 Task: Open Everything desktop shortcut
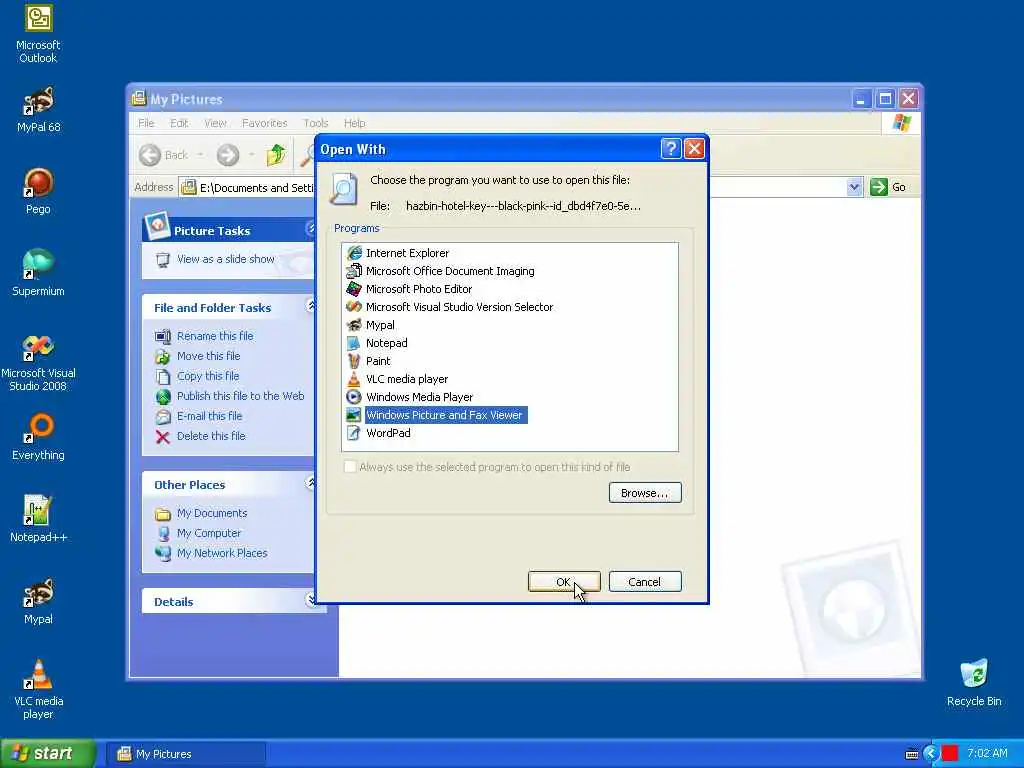coord(38,437)
